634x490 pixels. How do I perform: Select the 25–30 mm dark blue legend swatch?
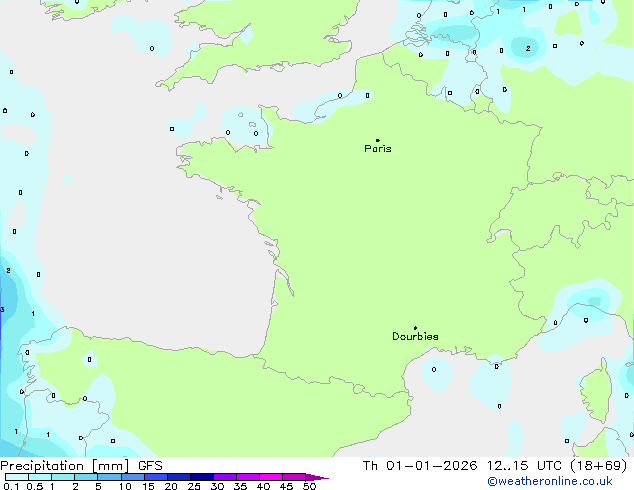coord(202,477)
